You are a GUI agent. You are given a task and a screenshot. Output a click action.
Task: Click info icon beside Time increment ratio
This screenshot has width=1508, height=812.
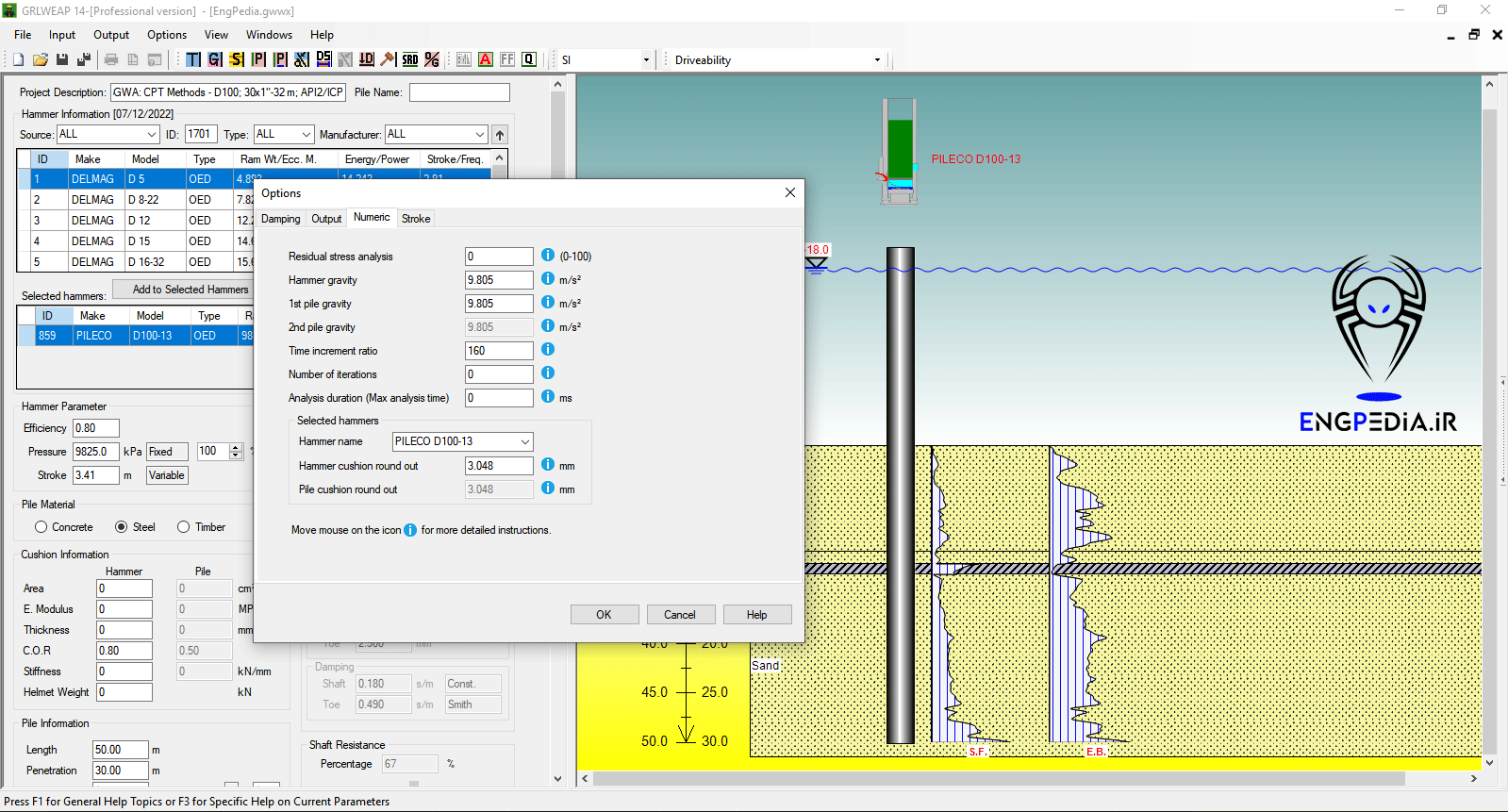548,350
